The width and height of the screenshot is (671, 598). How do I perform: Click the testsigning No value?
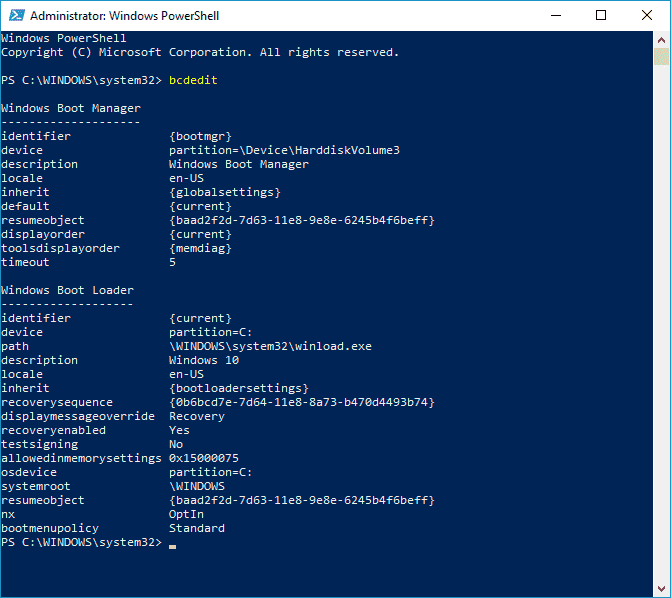pyautogui.click(x=176, y=444)
